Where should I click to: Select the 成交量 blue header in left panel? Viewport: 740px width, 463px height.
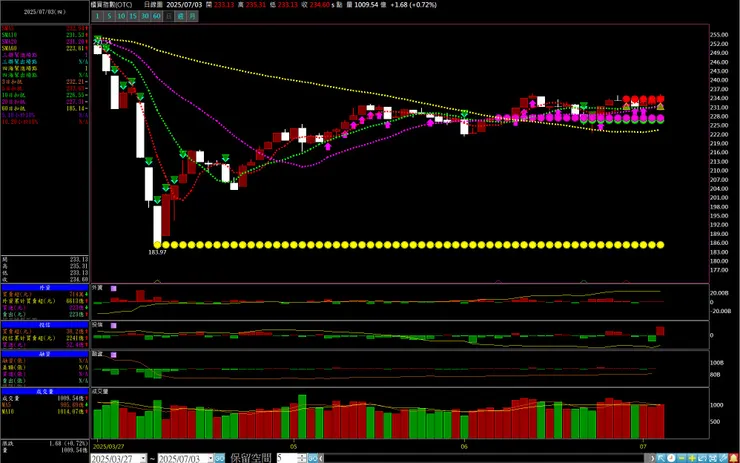point(45,391)
